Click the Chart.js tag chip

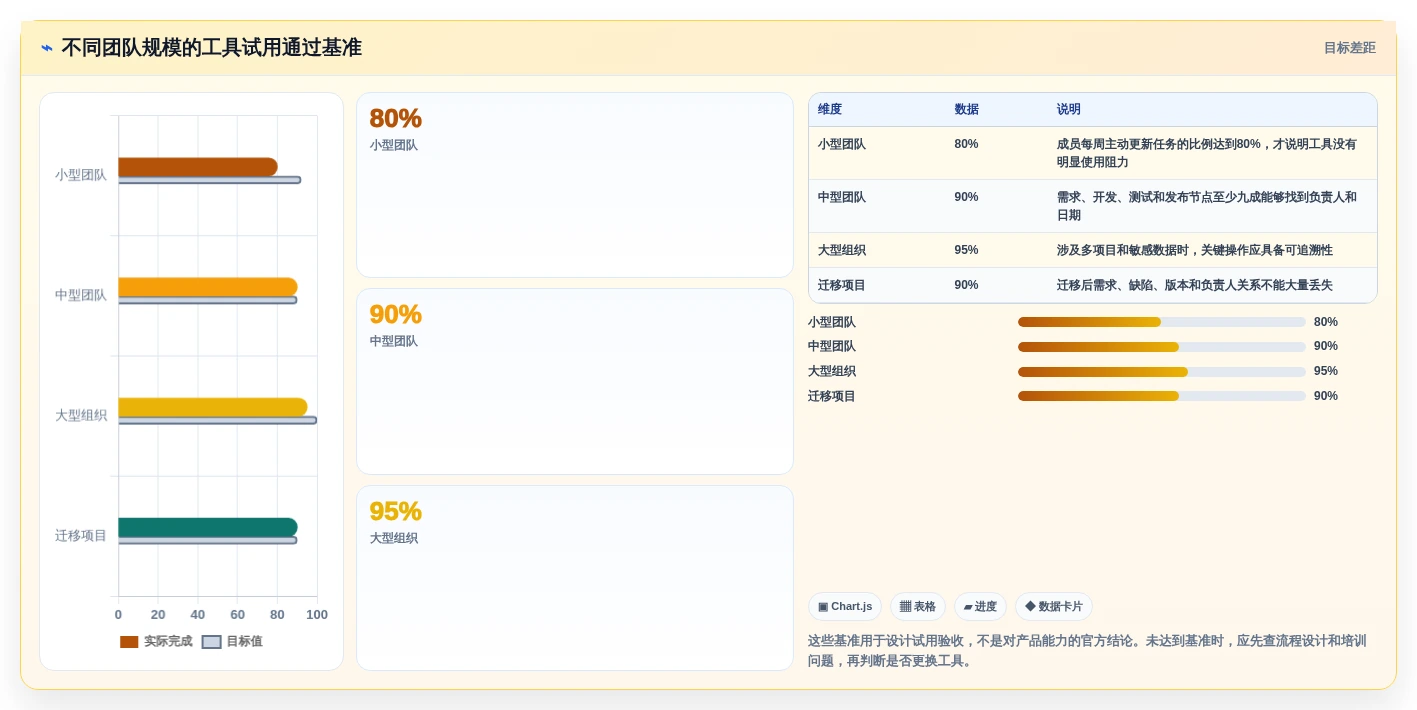tap(845, 606)
